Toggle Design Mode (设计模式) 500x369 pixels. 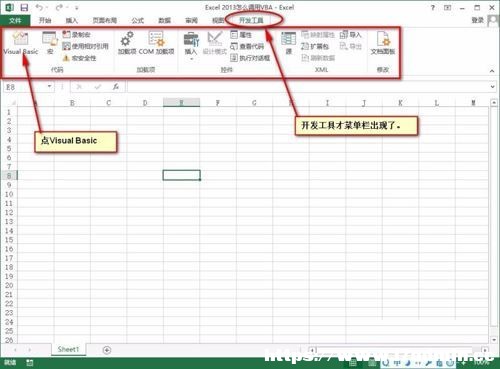(x=215, y=42)
